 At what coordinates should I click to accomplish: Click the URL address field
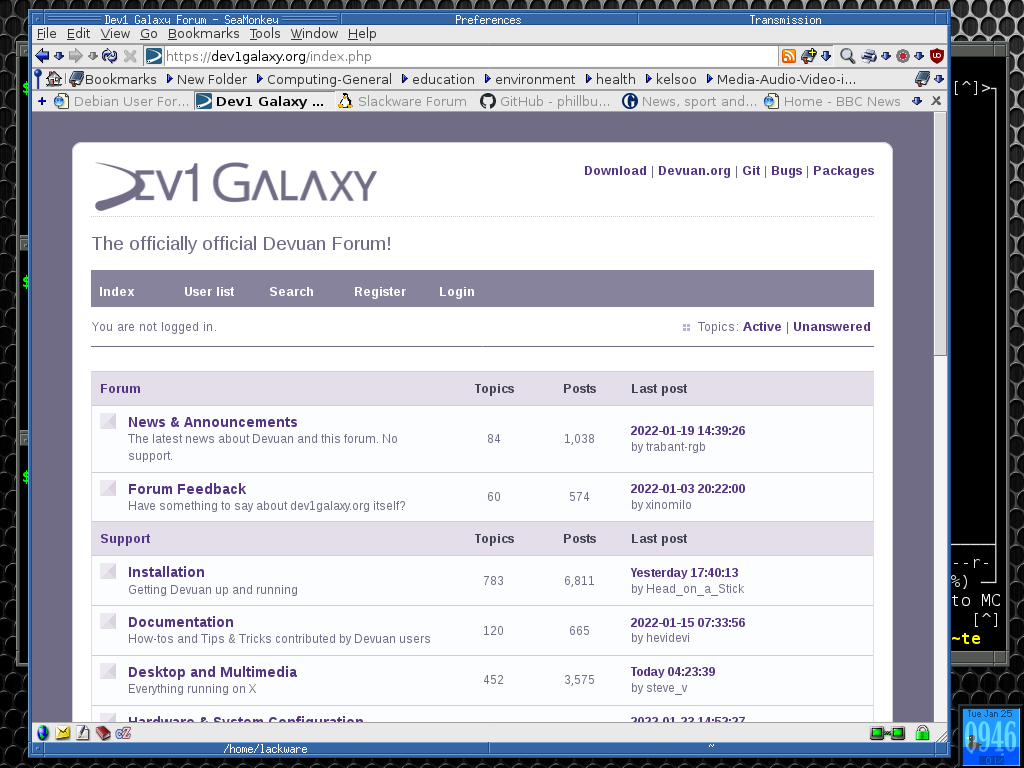point(470,56)
